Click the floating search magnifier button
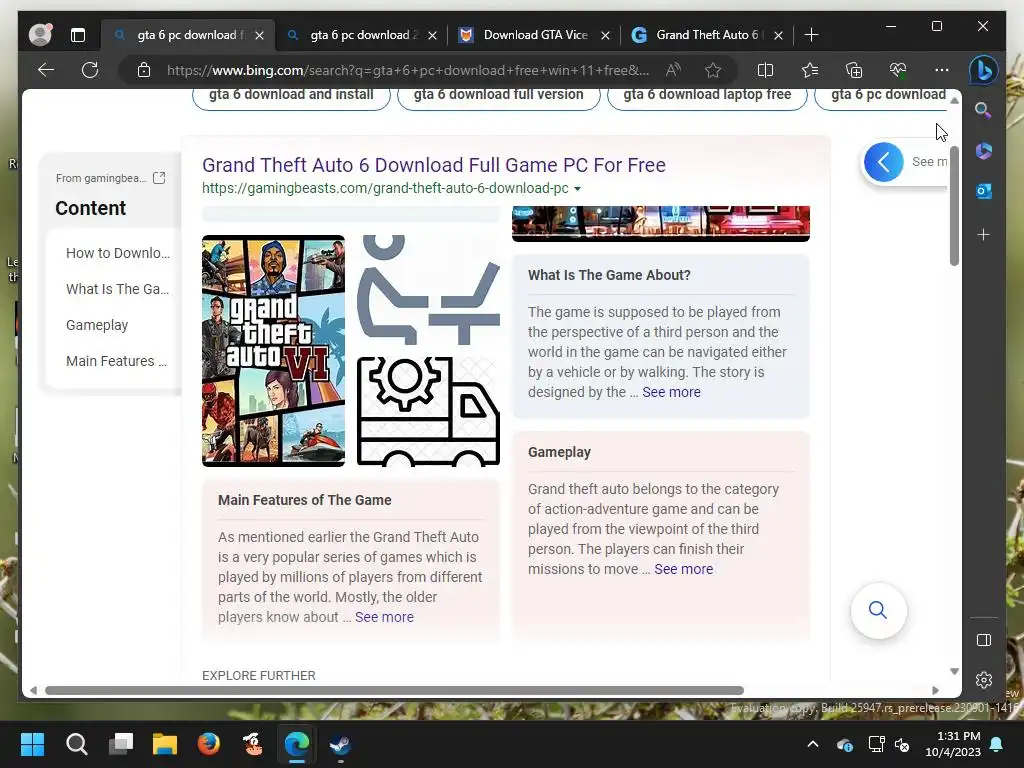 (x=878, y=611)
